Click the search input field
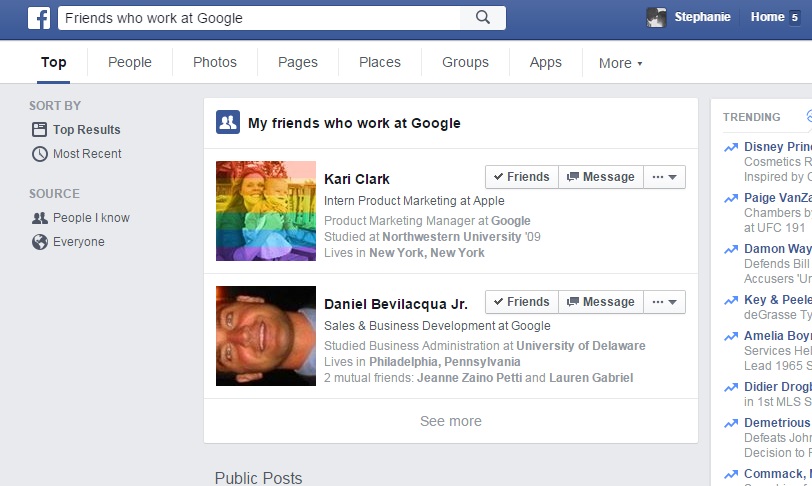The height and width of the screenshot is (486, 812). [260, 18]
